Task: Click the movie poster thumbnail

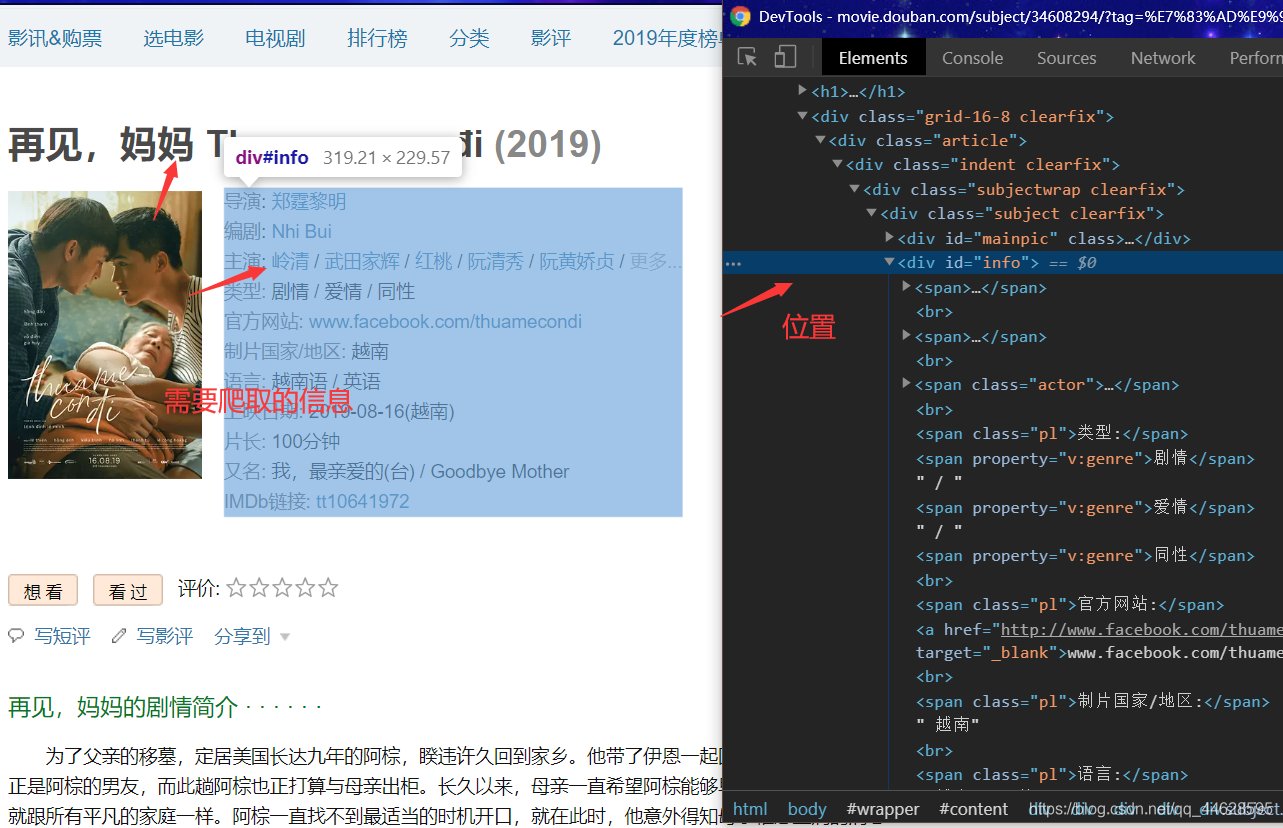Action: point(105,335)
